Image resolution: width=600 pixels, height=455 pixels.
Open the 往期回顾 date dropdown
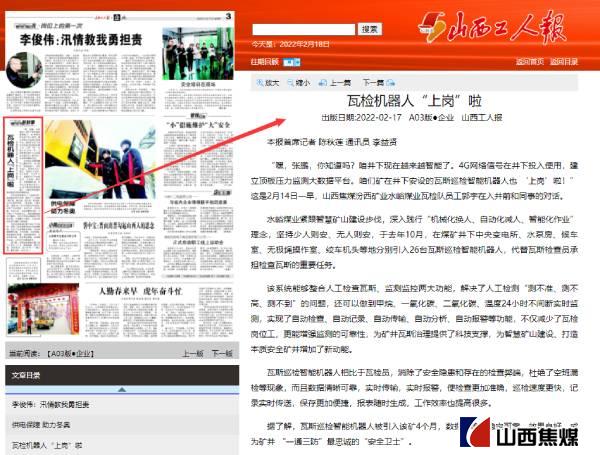(x=292, y=62)
